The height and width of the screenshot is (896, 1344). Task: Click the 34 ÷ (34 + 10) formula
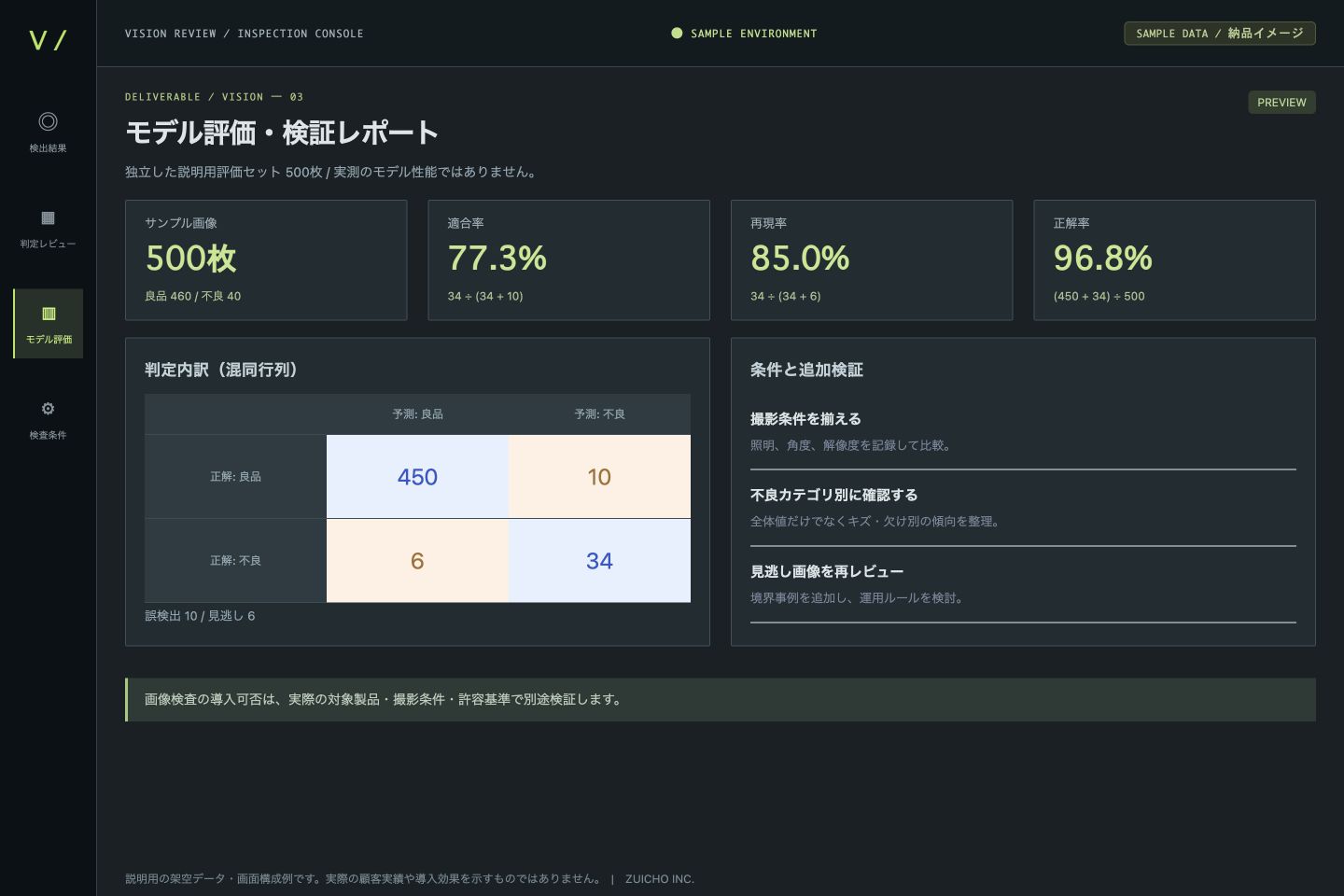[485, 296]
